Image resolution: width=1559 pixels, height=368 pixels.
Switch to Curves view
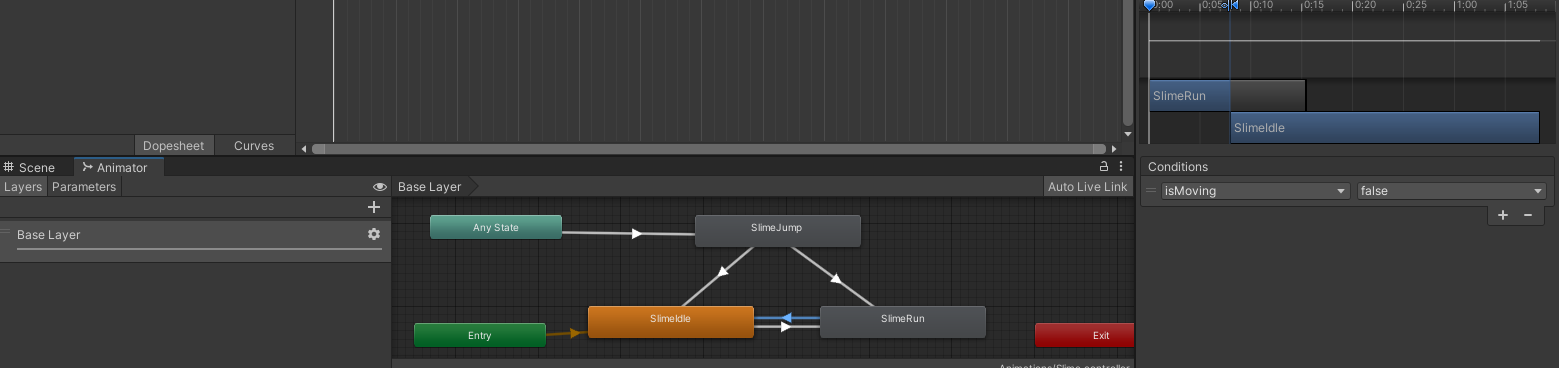[x=254, y=146]
